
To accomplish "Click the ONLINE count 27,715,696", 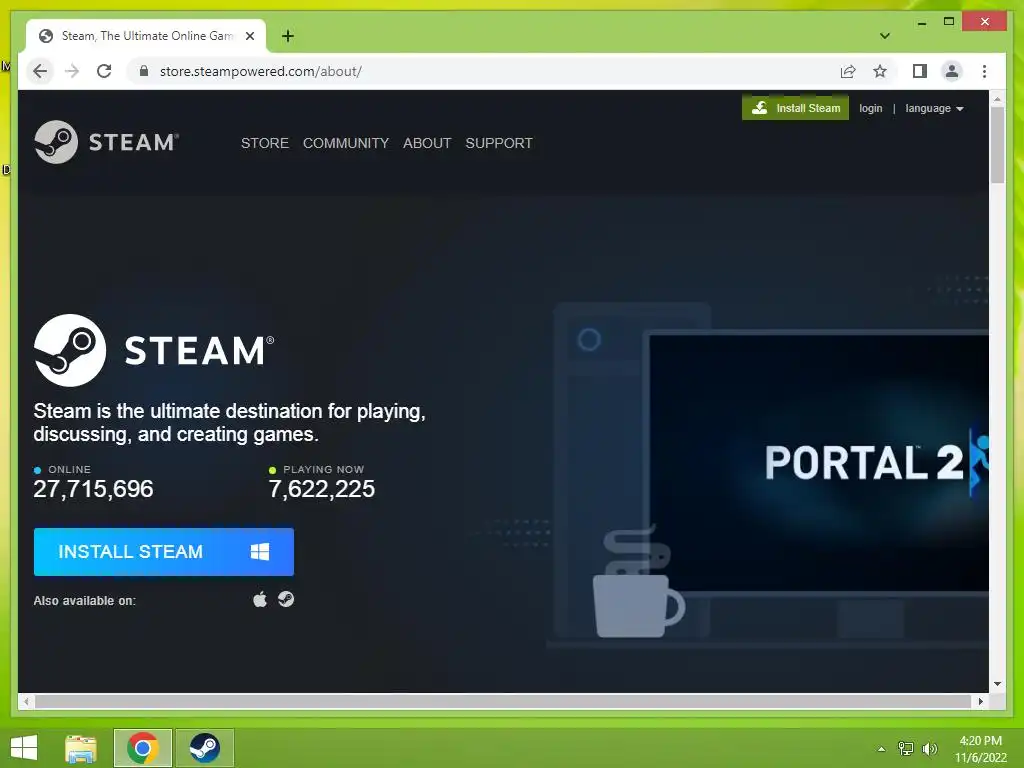I will pyautogui.click(x=93, y=489).
